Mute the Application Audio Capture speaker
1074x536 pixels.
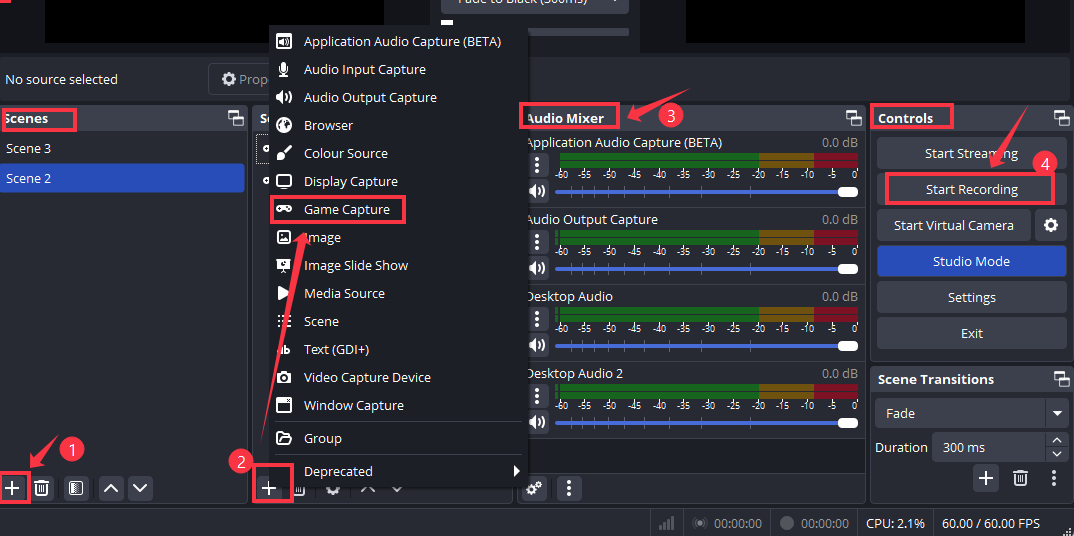(537, 191)
